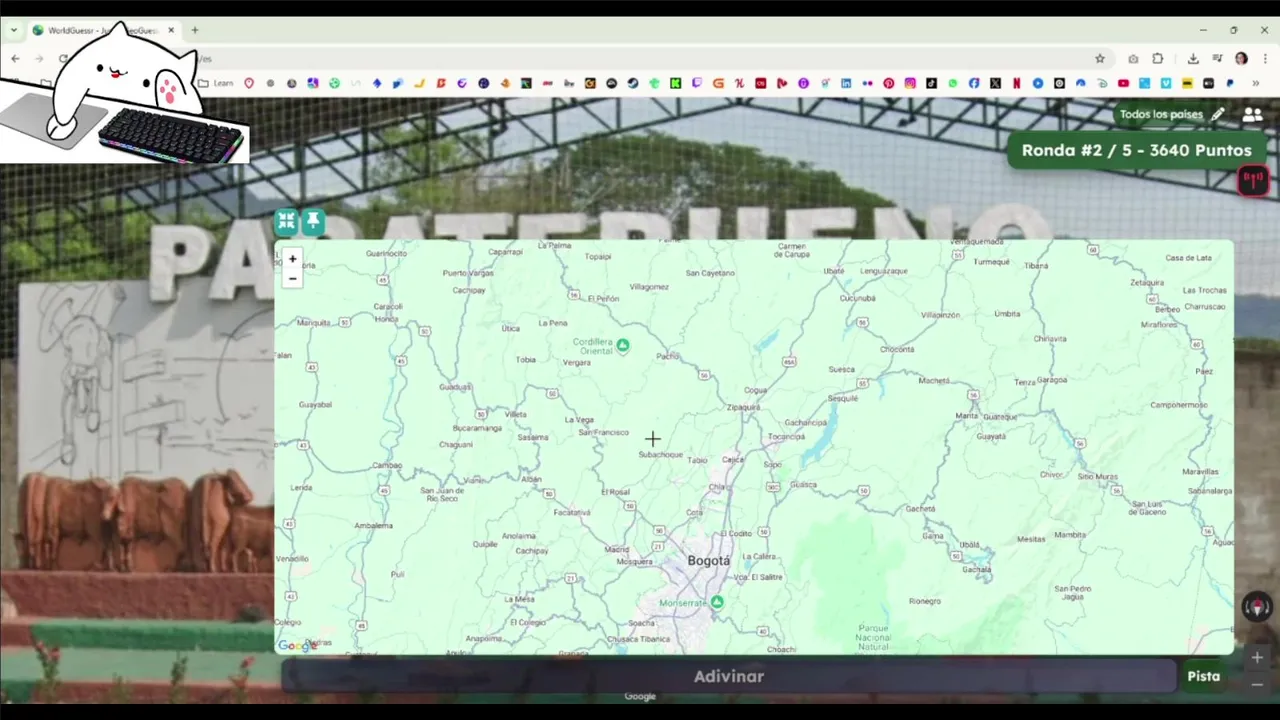
Task: Click Subachoque town label on map
Action: [660, 455]
